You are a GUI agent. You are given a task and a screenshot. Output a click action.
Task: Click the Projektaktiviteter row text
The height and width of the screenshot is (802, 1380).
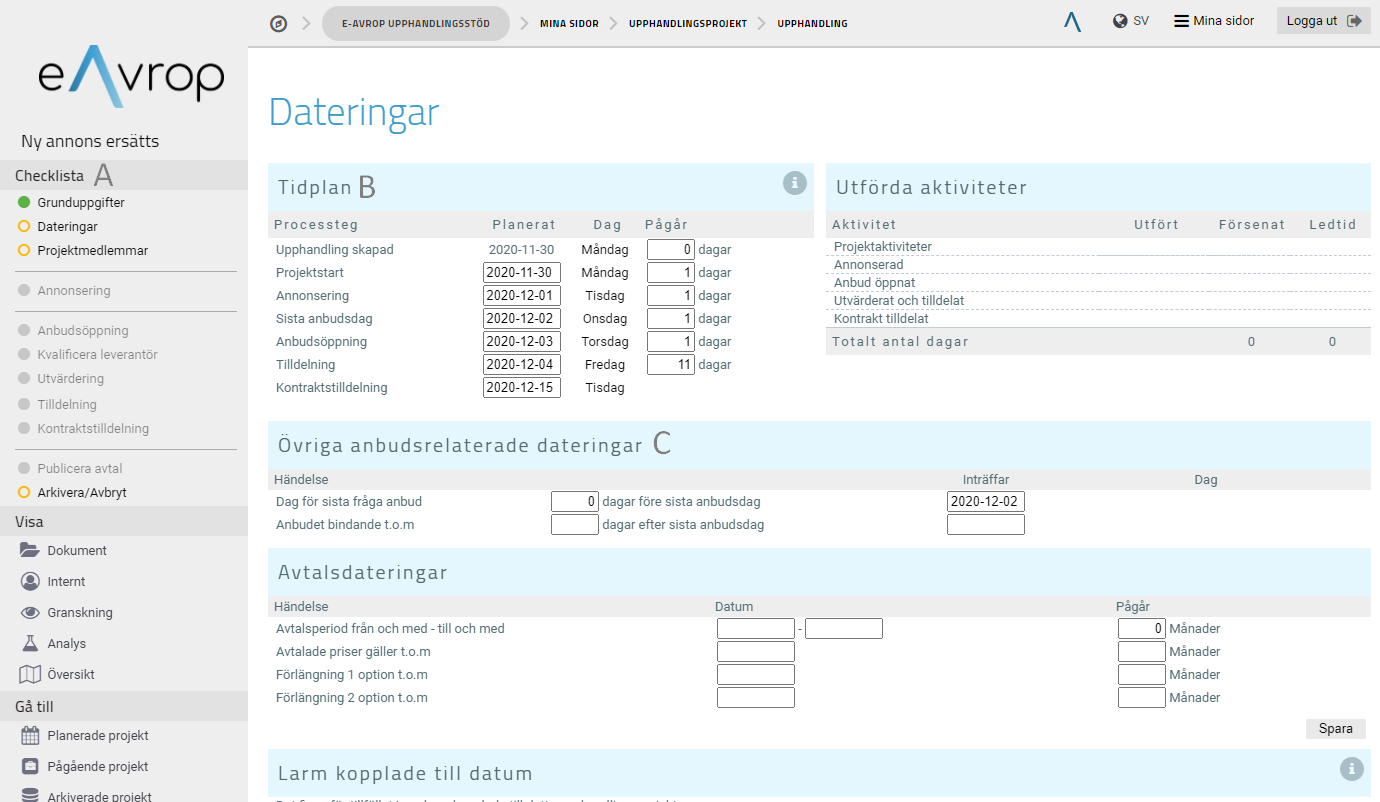883,247
